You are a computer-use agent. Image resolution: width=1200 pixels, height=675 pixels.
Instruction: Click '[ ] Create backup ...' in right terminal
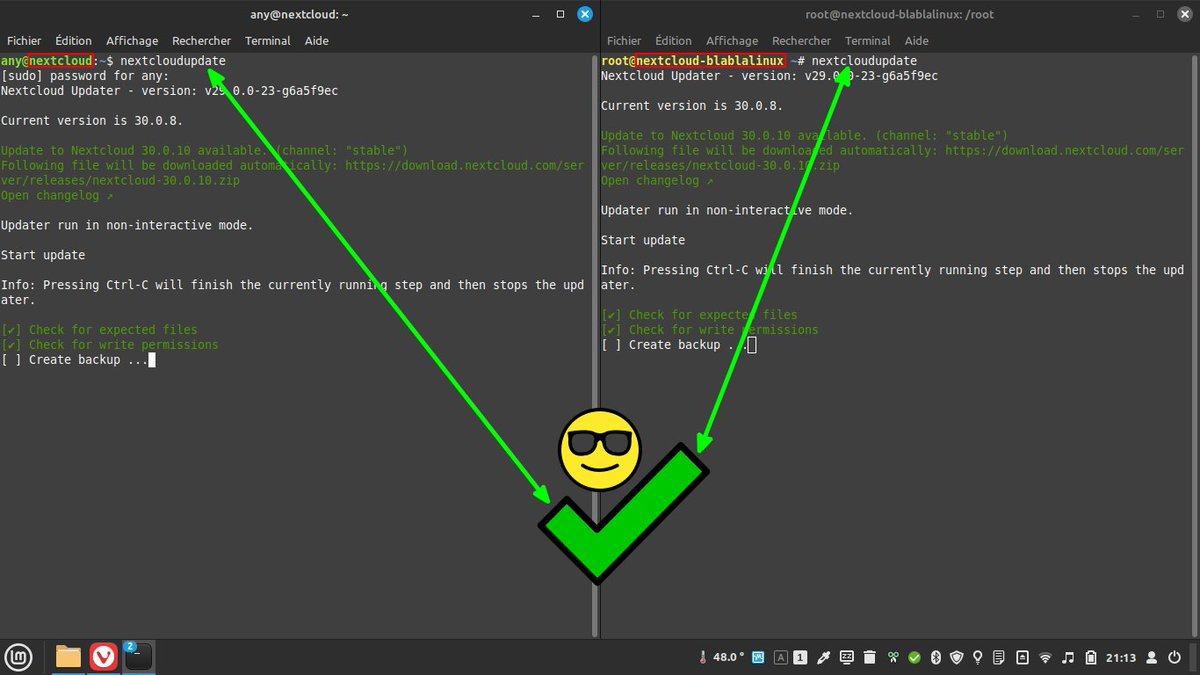coord(674,345)
